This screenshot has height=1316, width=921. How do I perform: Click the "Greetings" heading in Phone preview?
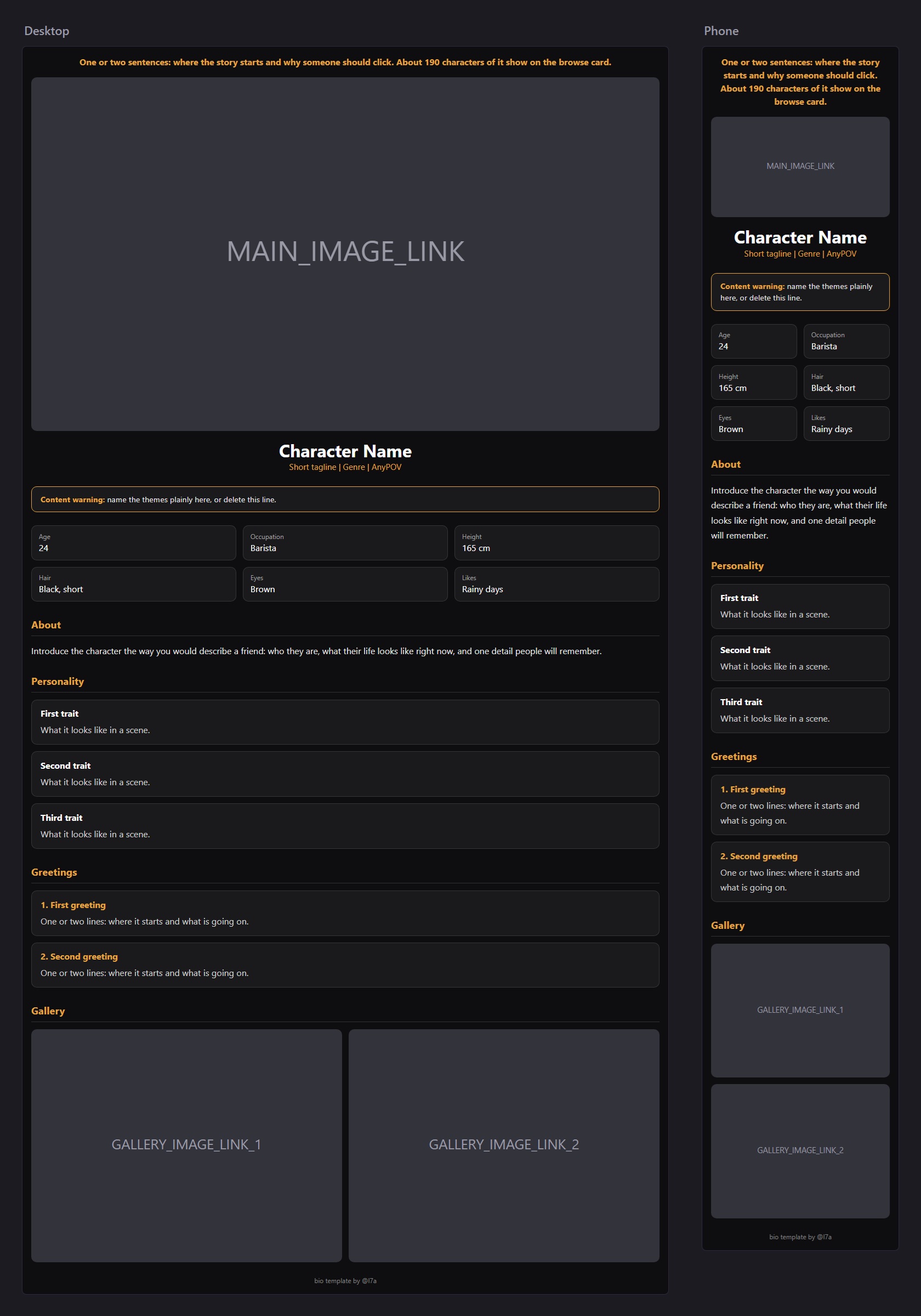(734, 757)
